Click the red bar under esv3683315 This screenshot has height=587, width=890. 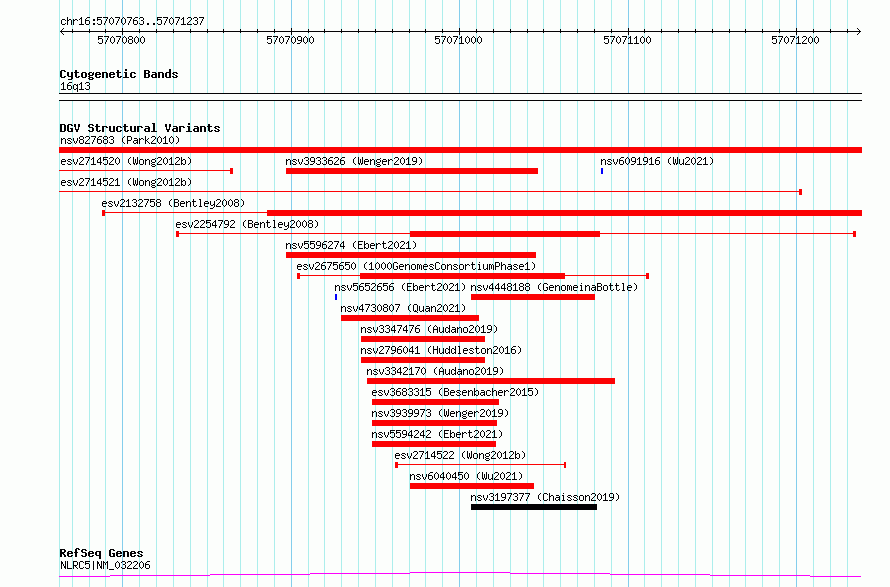(x=435, y=402)
